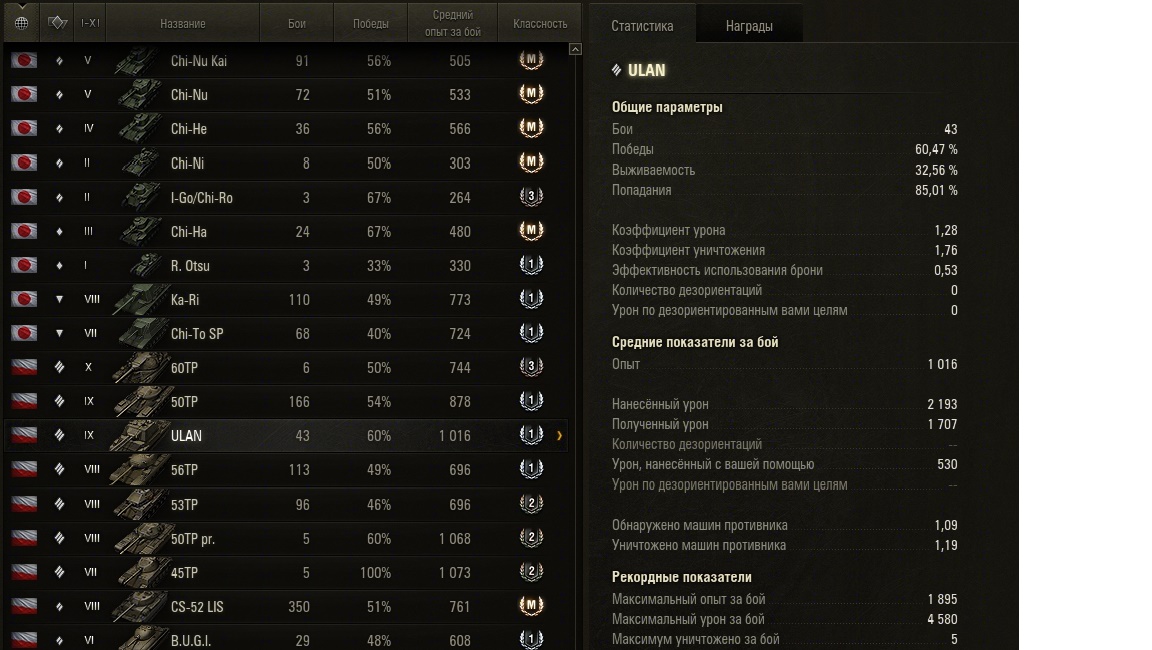Select the Chi-To SP row
The image size is (1152, 650).
287,333
